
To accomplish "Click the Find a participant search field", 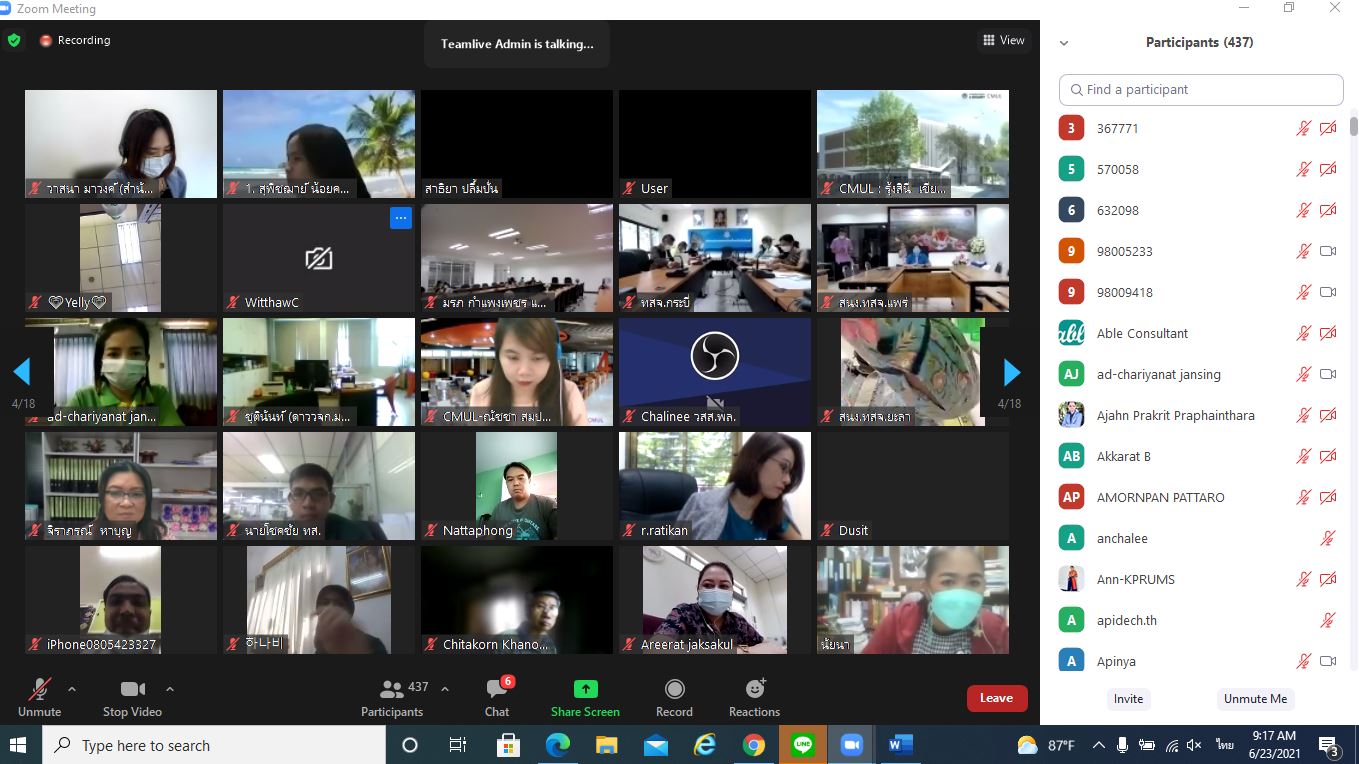I will tap(1201, 89).
